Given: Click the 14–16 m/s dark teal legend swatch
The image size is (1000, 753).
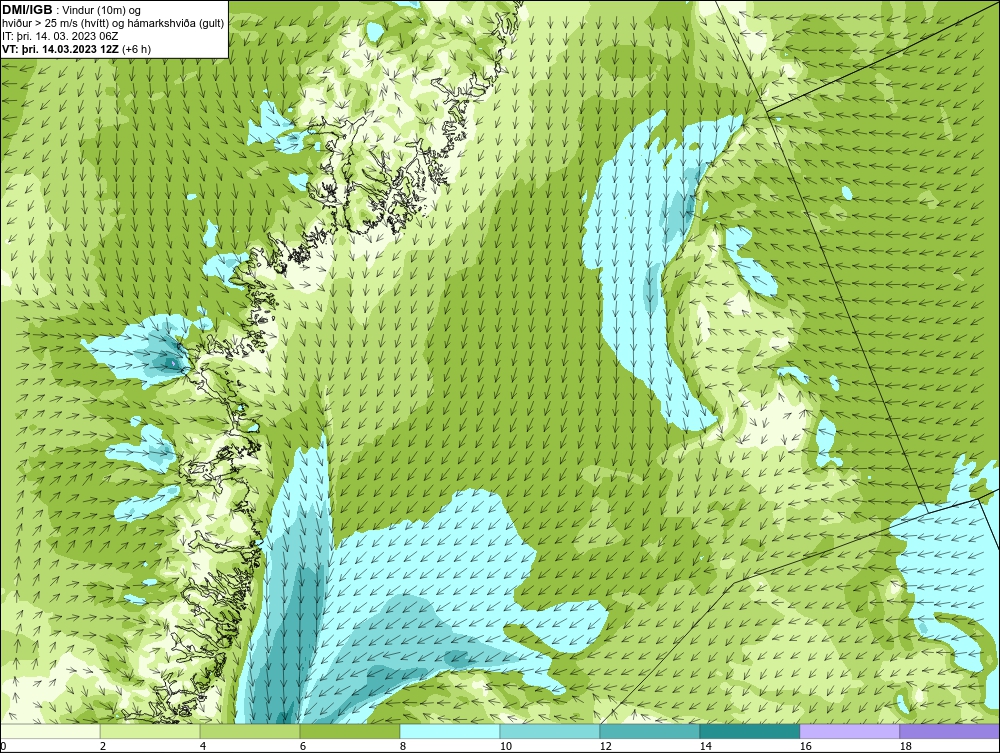Looking at the screenshot, I should point(749,731).
